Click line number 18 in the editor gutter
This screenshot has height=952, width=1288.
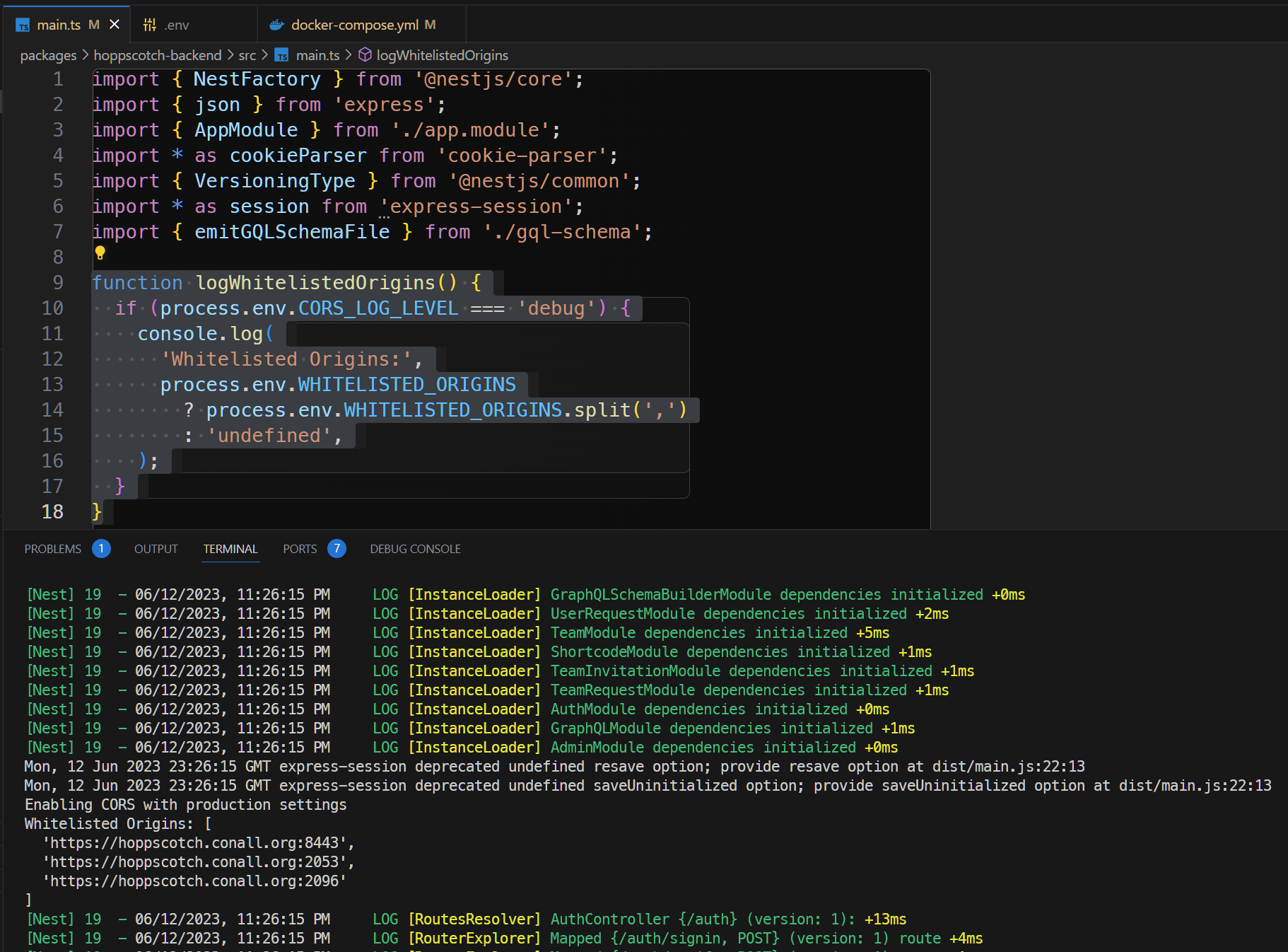53,511
